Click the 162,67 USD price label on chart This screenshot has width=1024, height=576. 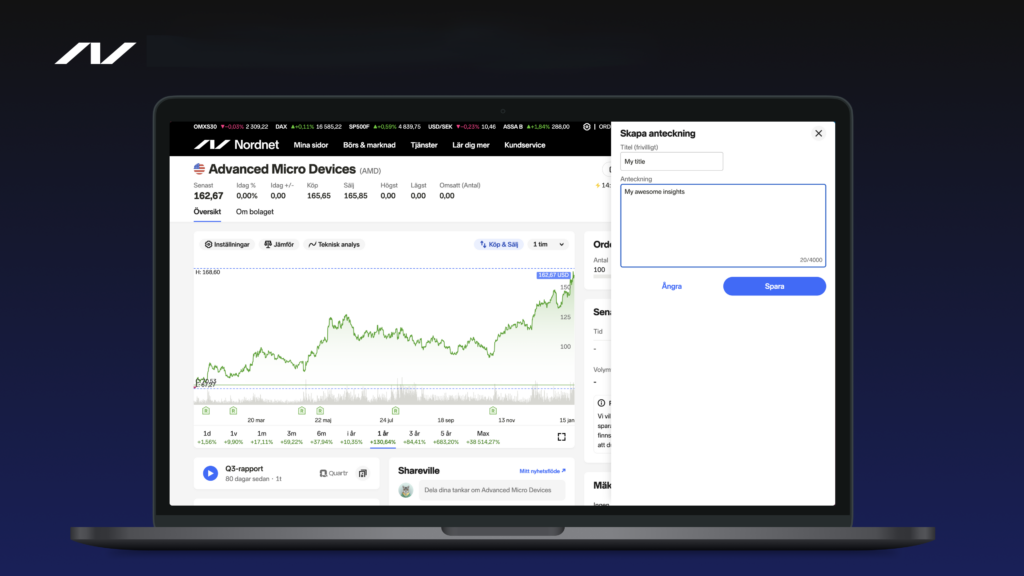(553, 275)
